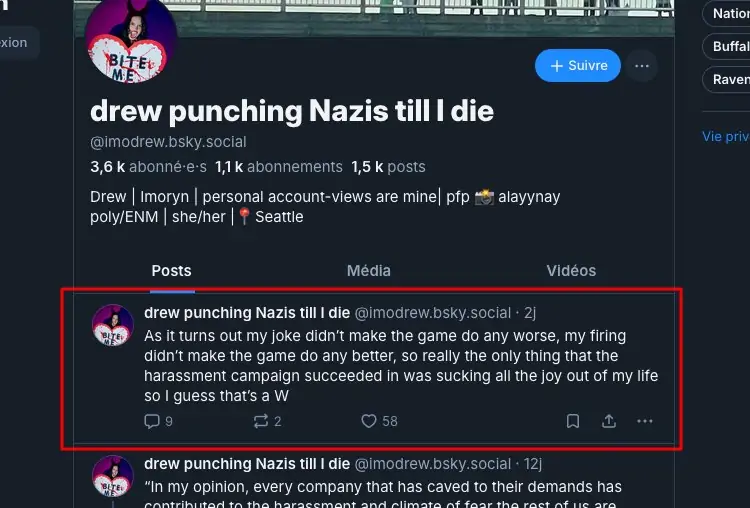Image resolution: width=750 pixels, height=508 pixels.
Task: Open the first post's 2j timestamp
Action: pos(530,313)
